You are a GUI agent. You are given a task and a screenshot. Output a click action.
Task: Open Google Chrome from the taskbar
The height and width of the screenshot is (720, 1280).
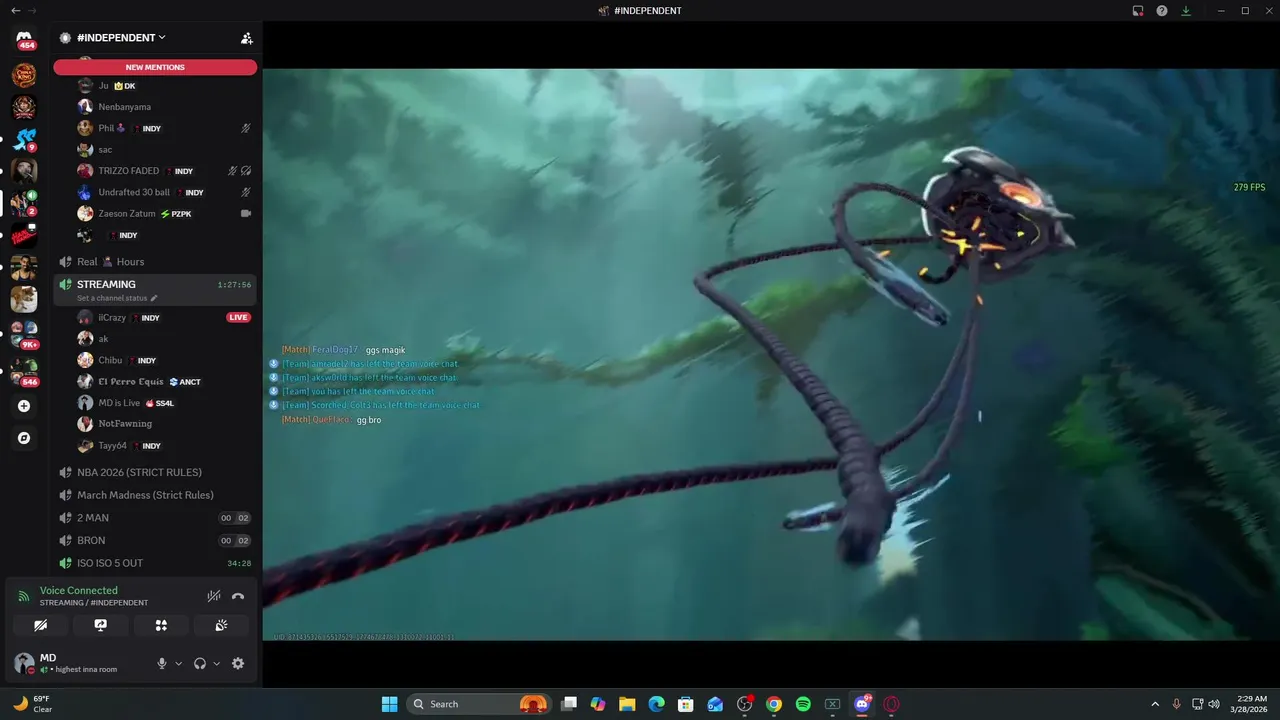pyautogui.click(x=774, y=704)
